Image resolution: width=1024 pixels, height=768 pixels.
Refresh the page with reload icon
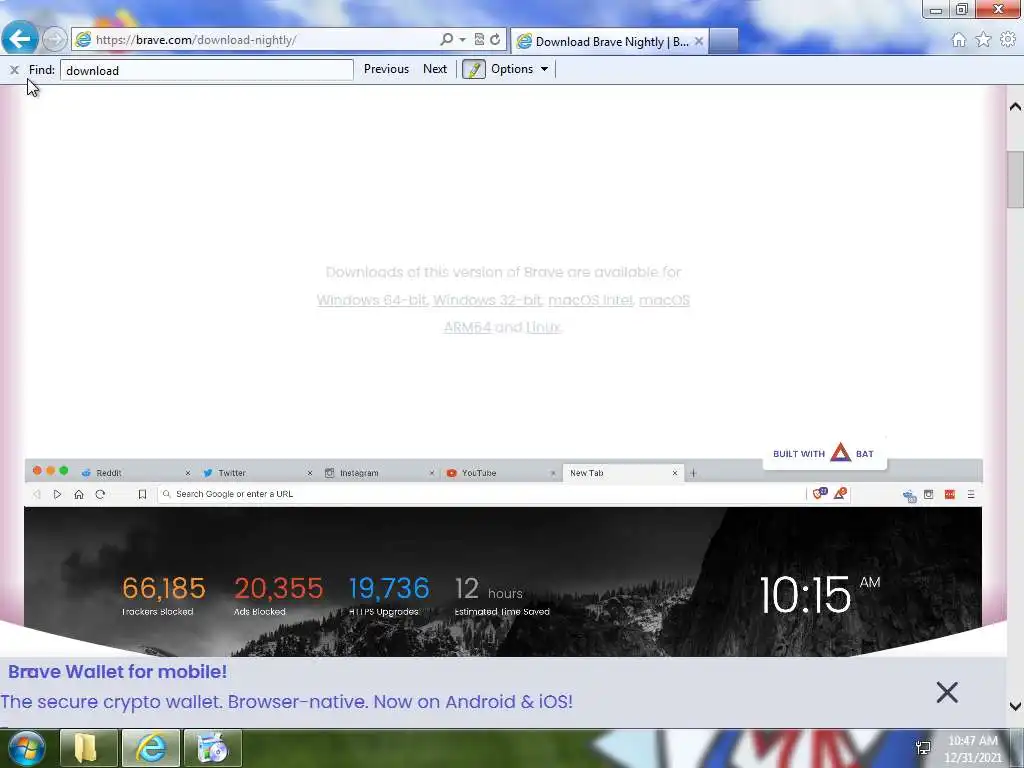pos(495,39)
